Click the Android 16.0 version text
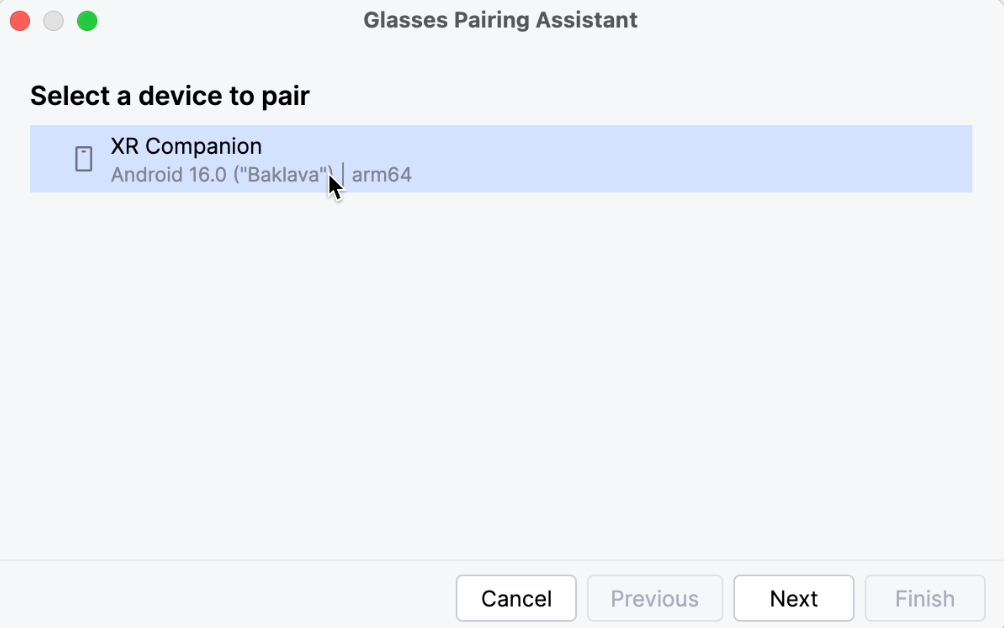Screen dimensions: 1004x628 168,175
